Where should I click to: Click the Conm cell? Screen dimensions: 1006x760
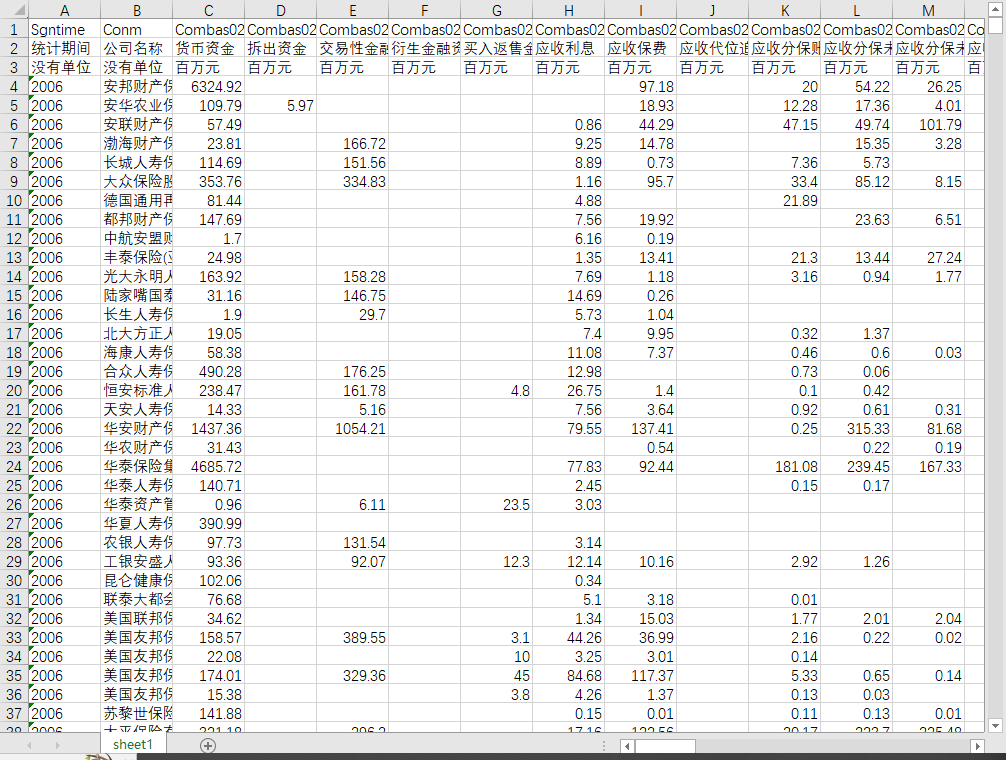(137, 30)
